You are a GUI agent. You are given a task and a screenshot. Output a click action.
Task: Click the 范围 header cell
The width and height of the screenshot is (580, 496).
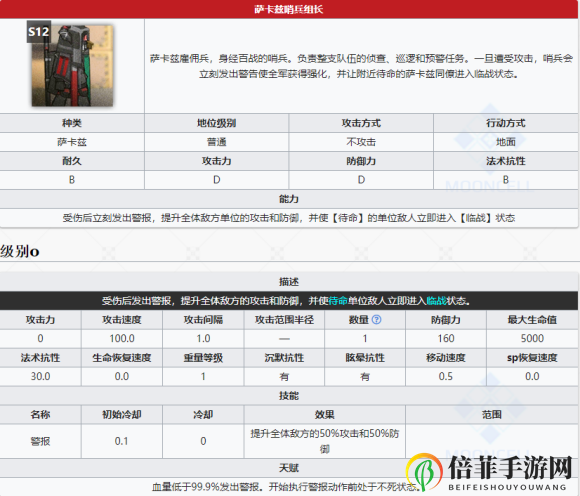[492, 415]
